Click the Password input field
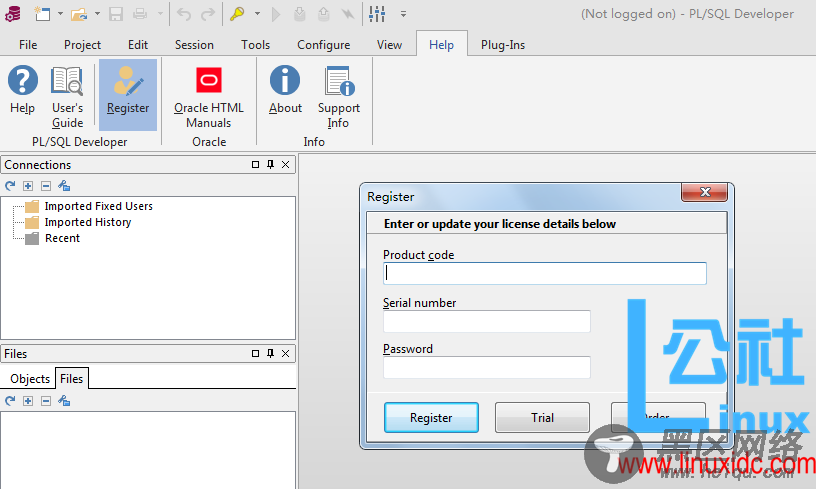 click(487, 367)
